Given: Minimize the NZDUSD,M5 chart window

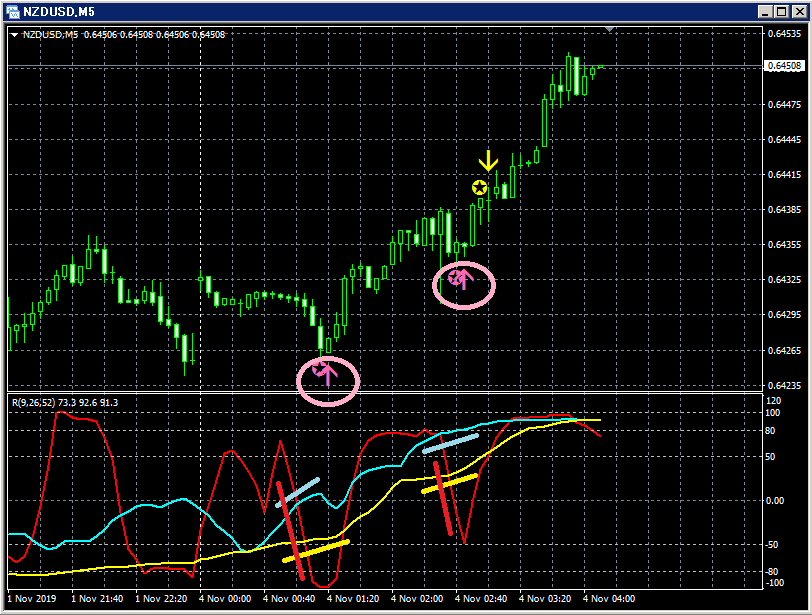Looking at the screenshot, I should [765, 12].
